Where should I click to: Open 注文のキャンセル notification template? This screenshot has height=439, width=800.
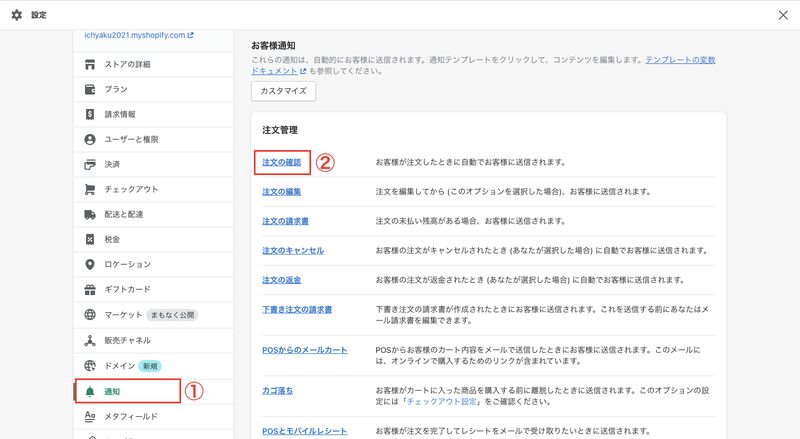point(293,251)
